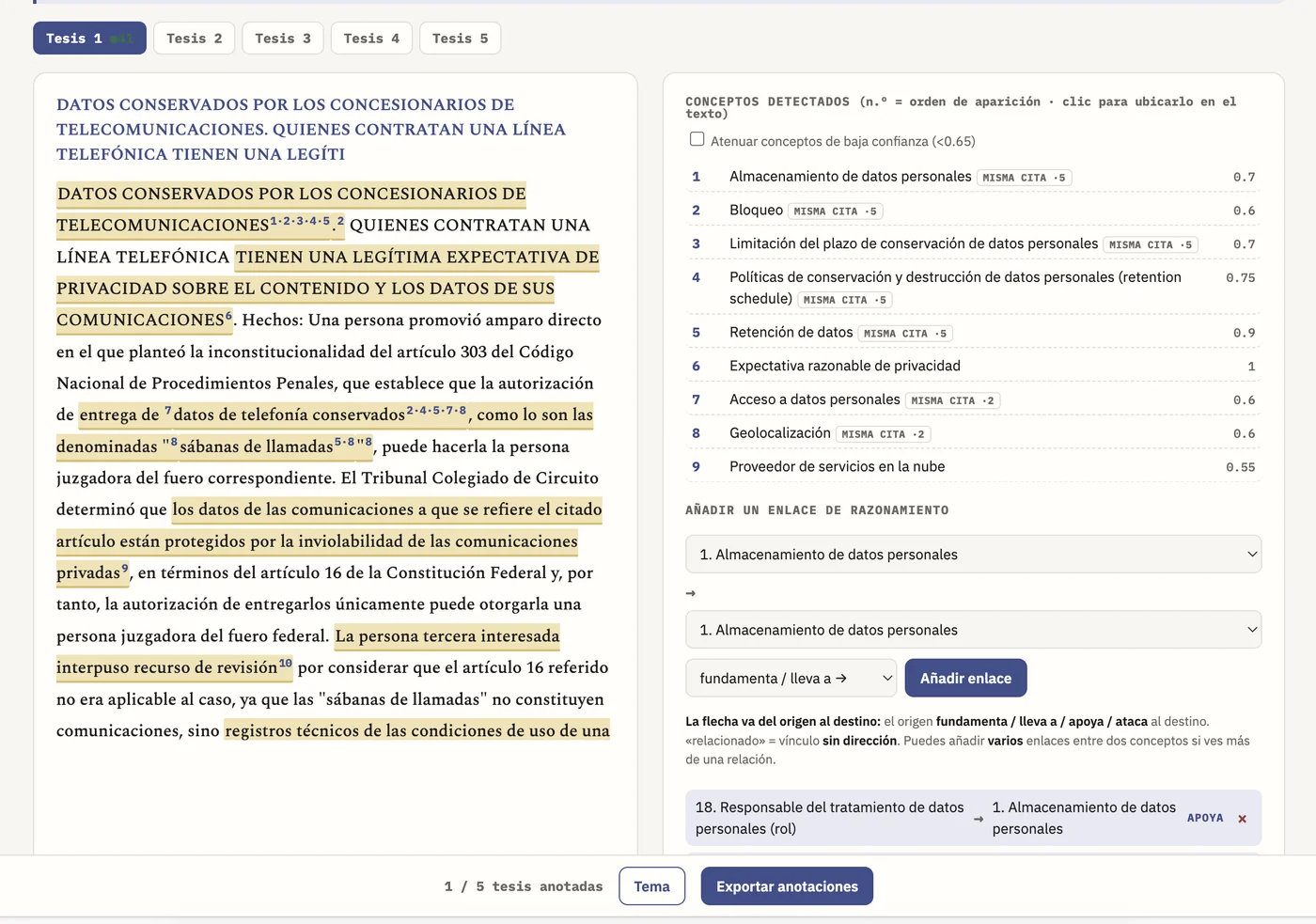Viewport: 1316px width, 924px height.
Task: Click the Añadir enlace button
Action: point(965,679)
